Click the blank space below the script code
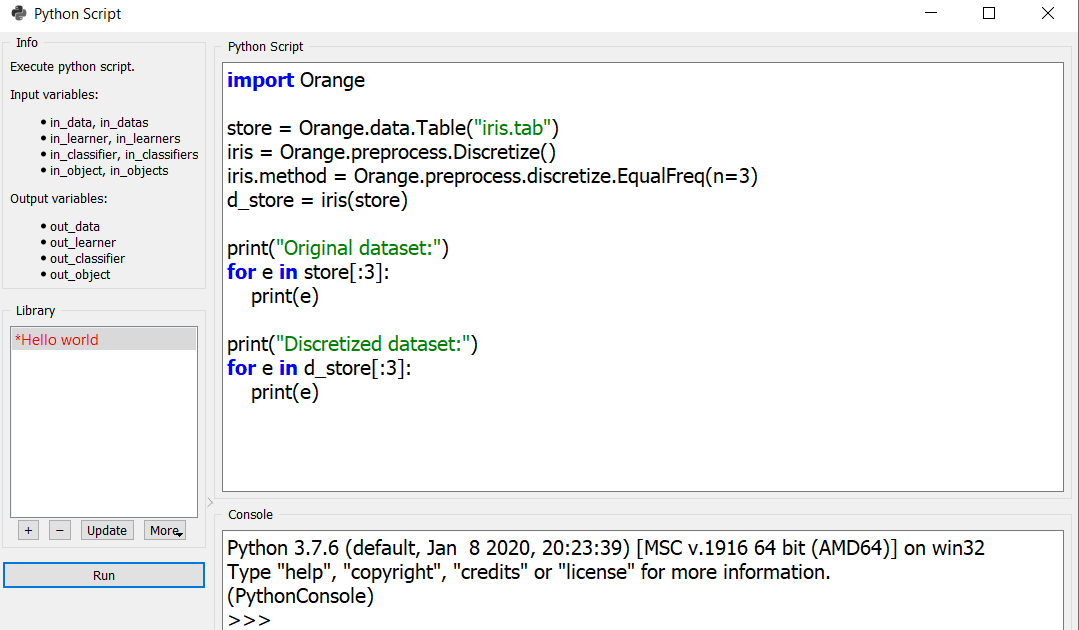Image resolution: width=1079 pixels, height=630 pixels. (x=640, y=450)
